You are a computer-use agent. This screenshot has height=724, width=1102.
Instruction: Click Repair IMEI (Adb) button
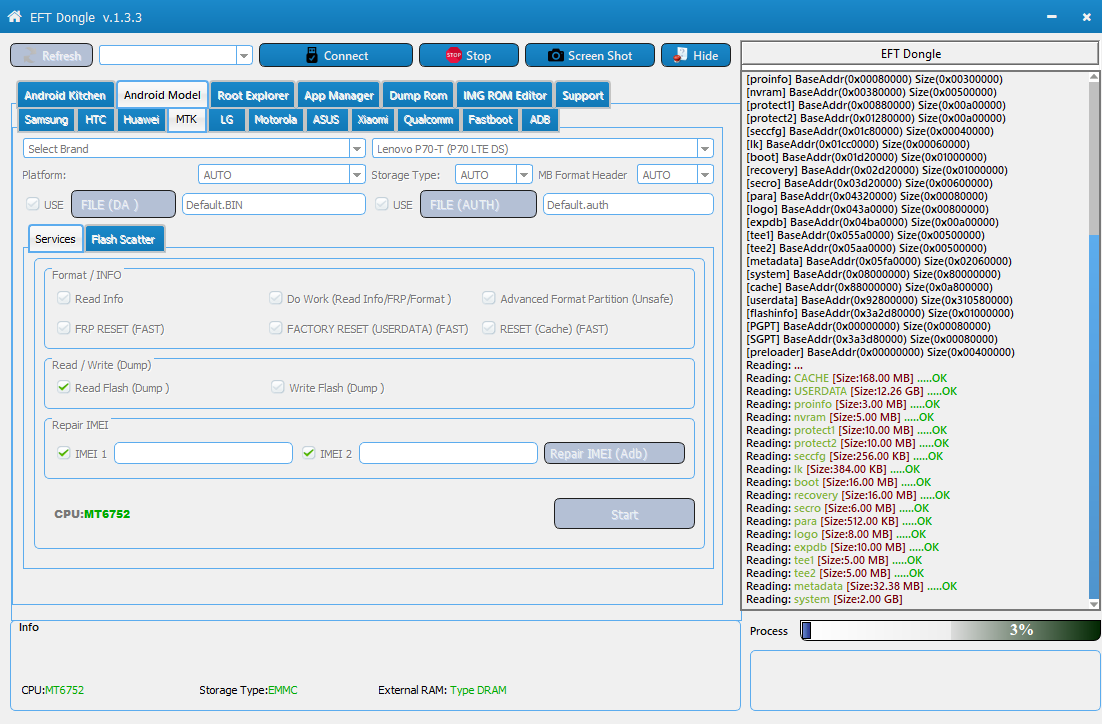click(x=614, y=453)
